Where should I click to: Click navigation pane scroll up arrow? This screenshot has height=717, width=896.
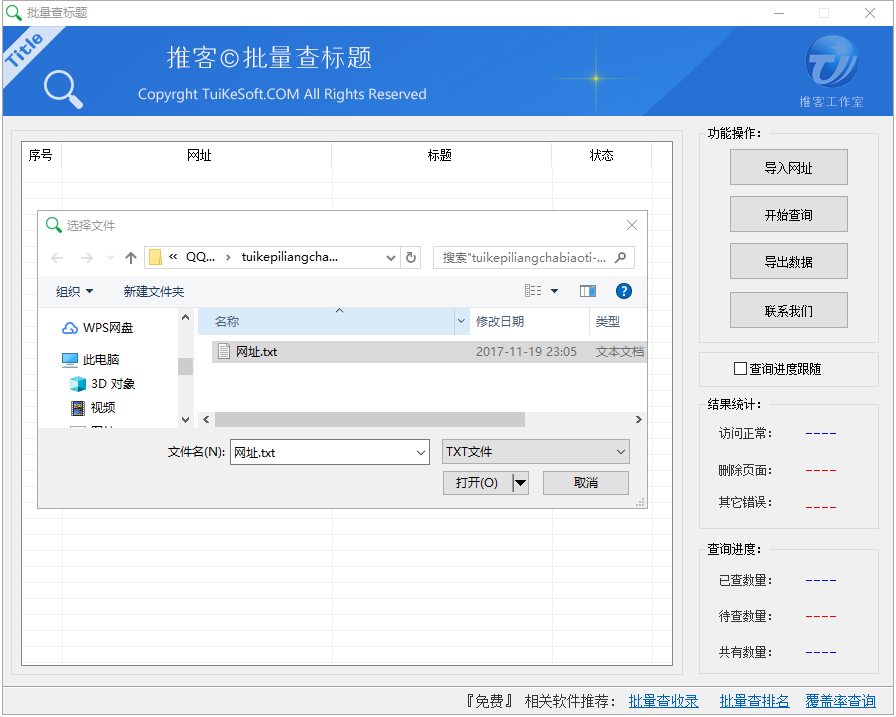point(185,317)
